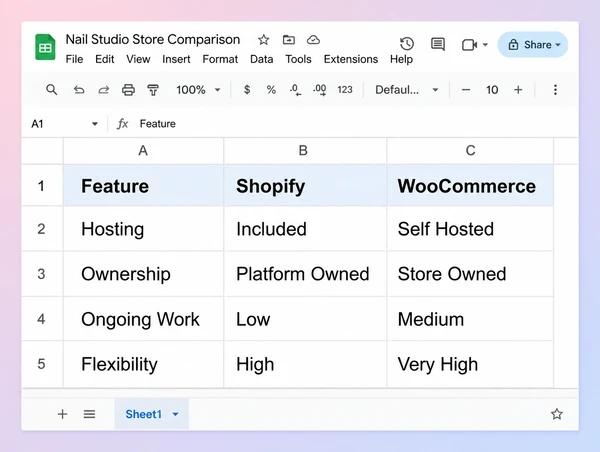The width and height of the screenshot is (600, 452).
Task: Select row 1 header
Action: pos(42,186)
